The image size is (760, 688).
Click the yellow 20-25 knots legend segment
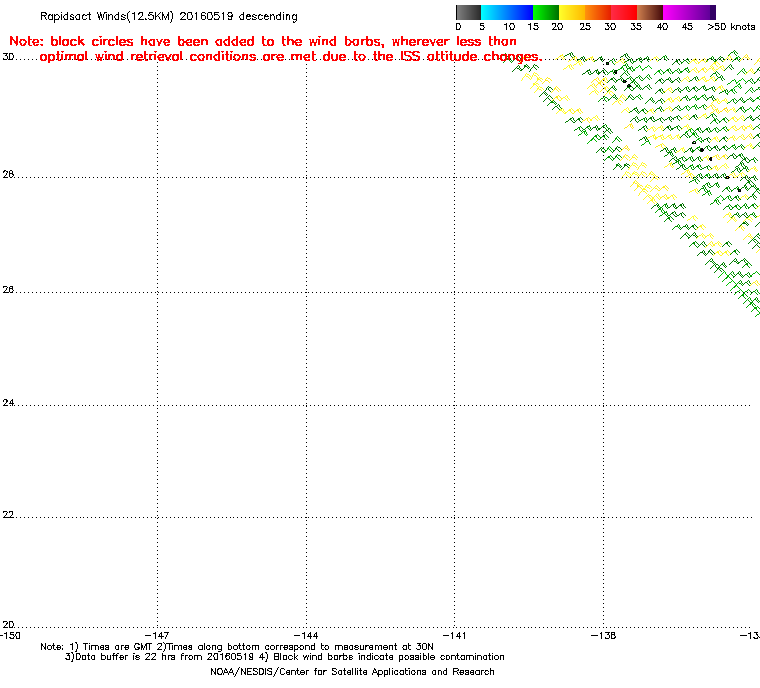[572, 12]
